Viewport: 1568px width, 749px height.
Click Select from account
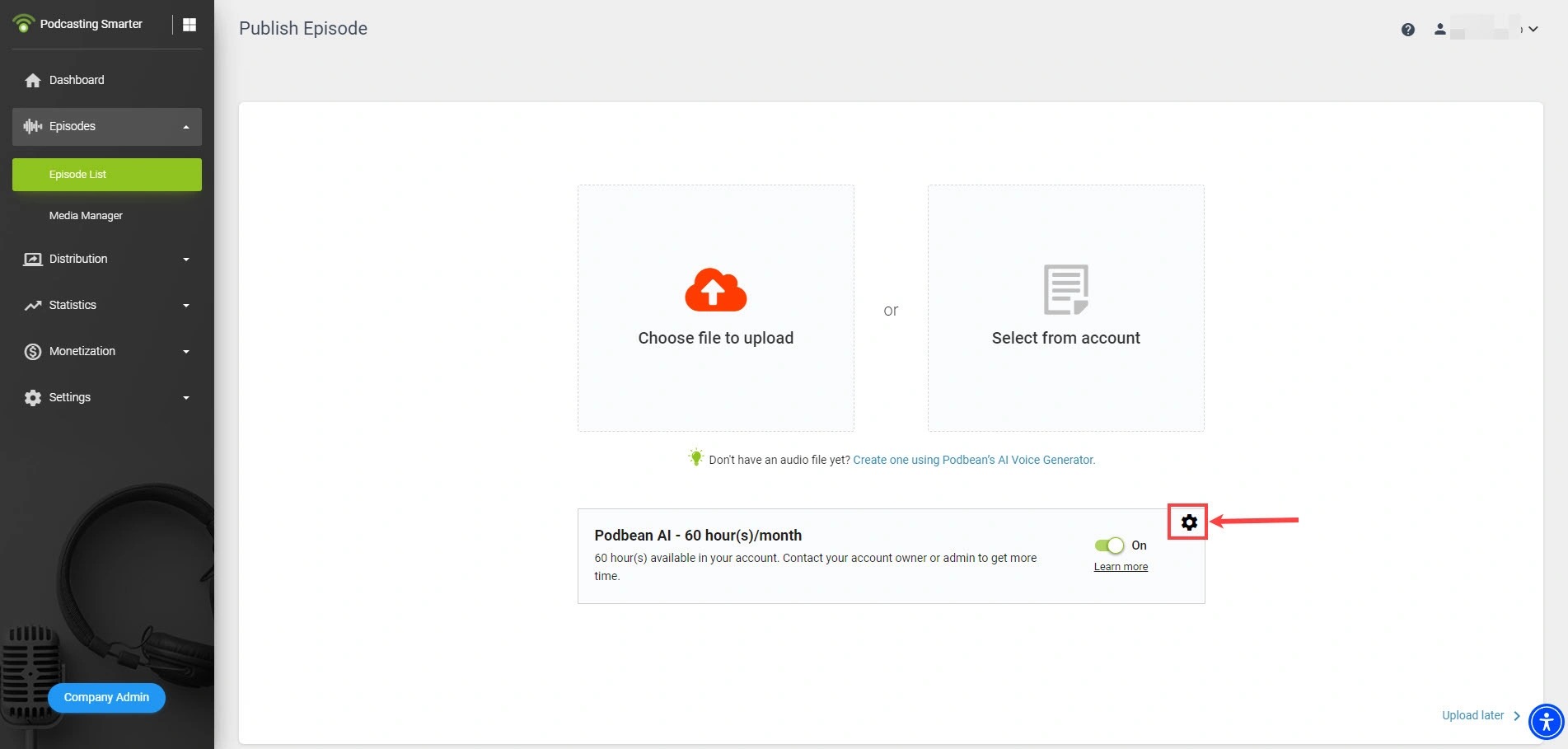[x=1066, y=308]
